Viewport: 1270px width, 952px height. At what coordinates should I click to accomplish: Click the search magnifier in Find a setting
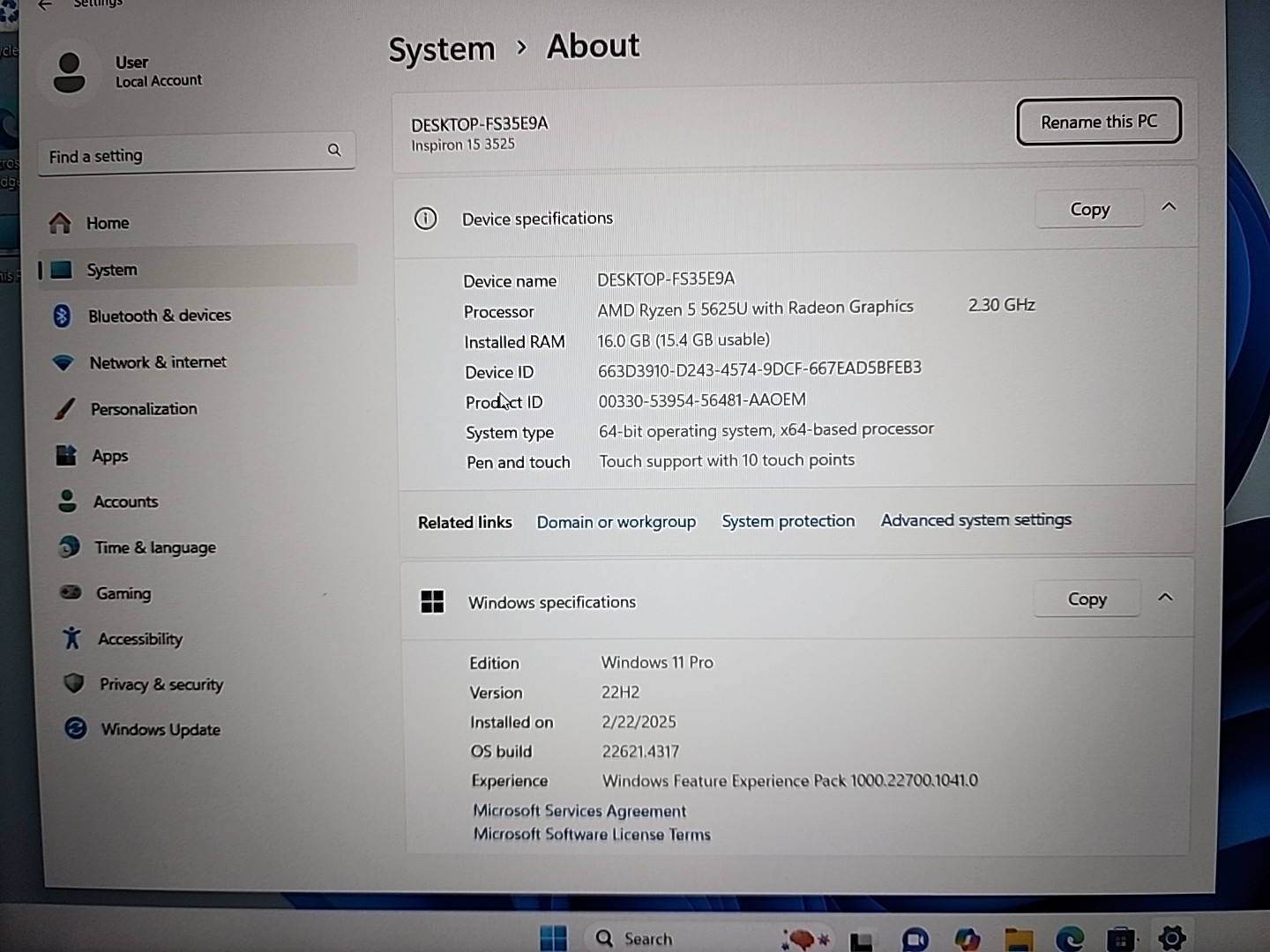tap(334, 150)
